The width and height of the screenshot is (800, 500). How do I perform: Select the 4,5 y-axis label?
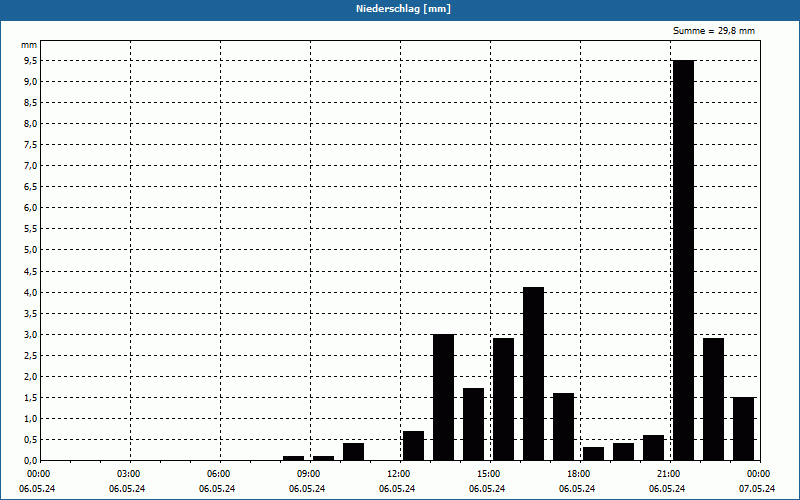tap(31, 271)
